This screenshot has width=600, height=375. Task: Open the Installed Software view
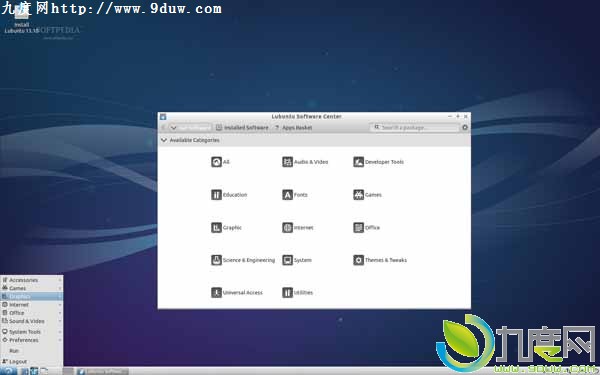tap(242, 127)
